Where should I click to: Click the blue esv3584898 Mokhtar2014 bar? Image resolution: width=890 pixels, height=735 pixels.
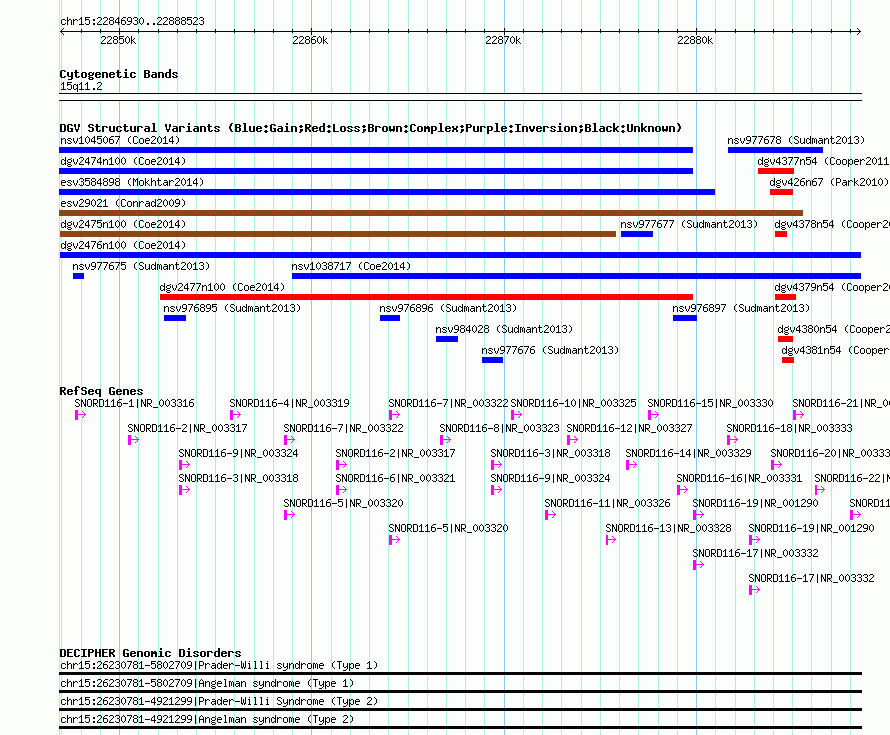(387, 192)
